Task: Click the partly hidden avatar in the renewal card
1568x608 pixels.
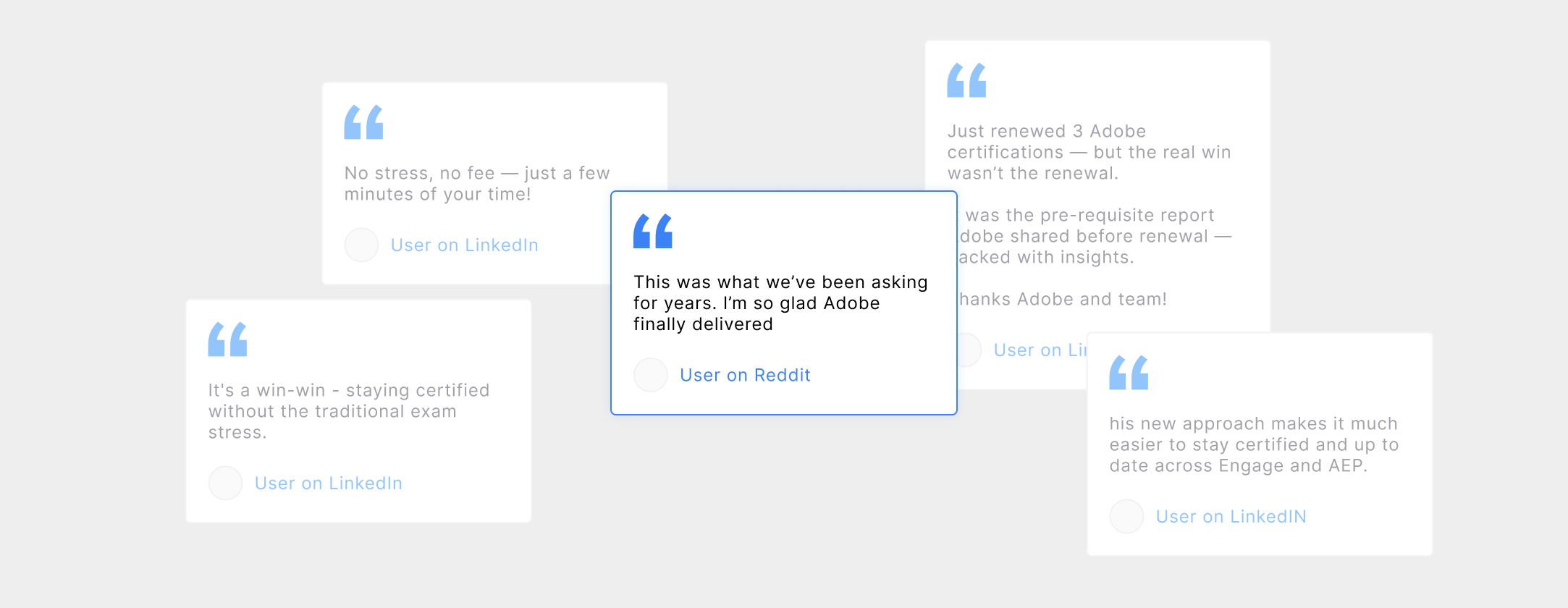Action: point(970,350)
